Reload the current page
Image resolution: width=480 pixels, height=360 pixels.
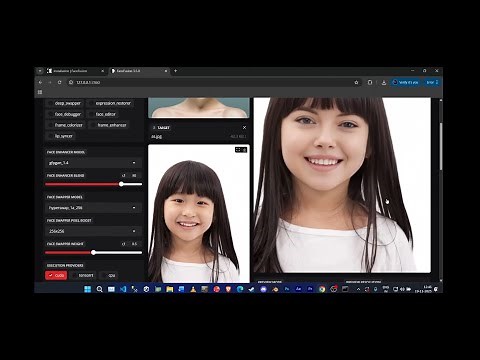(x=60, y=82)
